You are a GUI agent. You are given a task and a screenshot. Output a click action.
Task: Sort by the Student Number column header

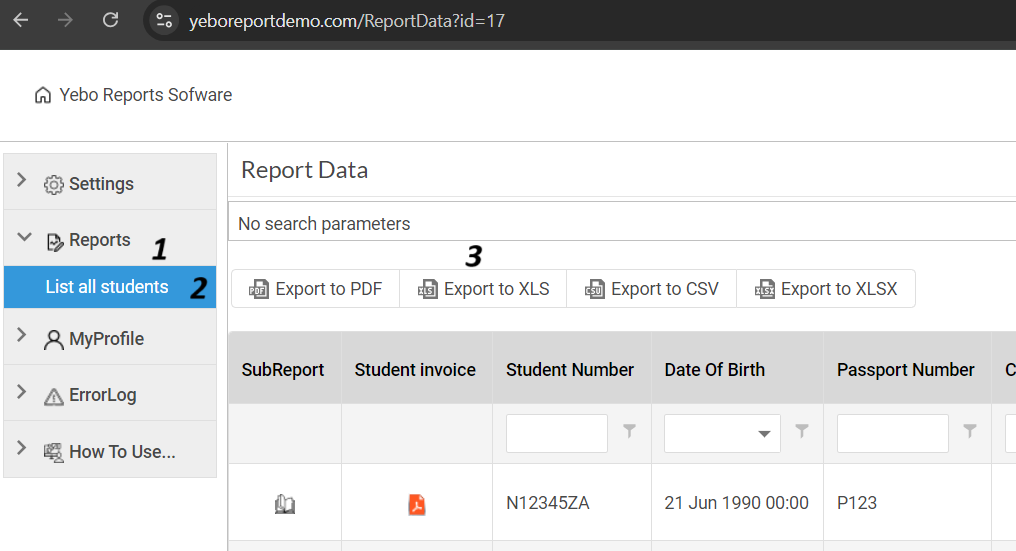[x=572, y=369]
